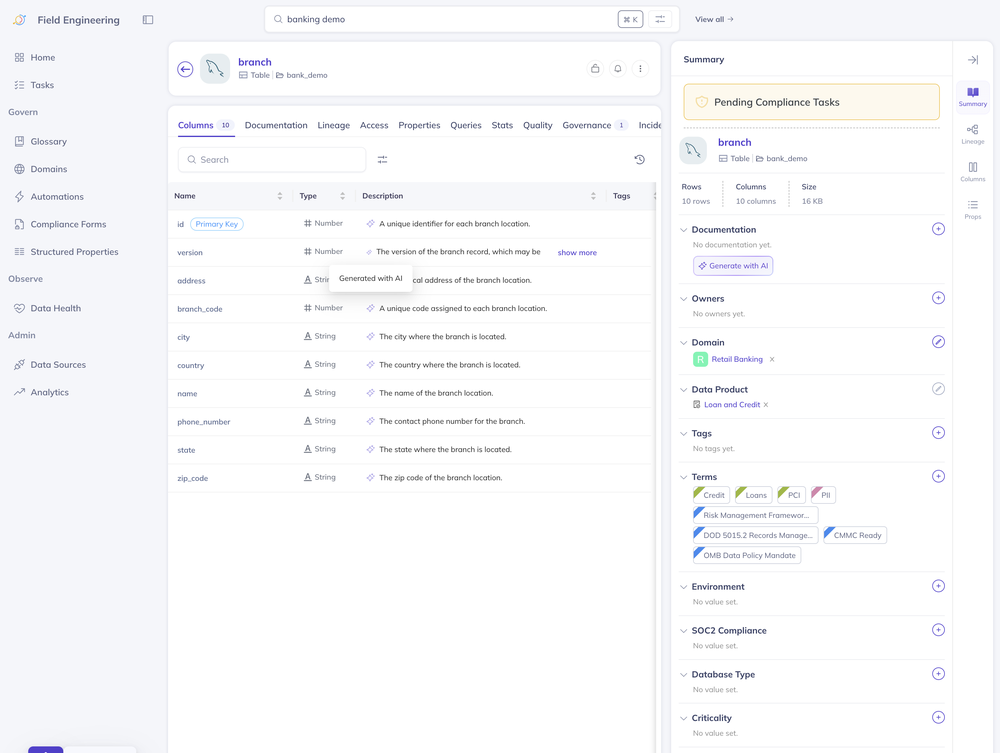Open Loan and Credit data product

click(x=732, y=405)
